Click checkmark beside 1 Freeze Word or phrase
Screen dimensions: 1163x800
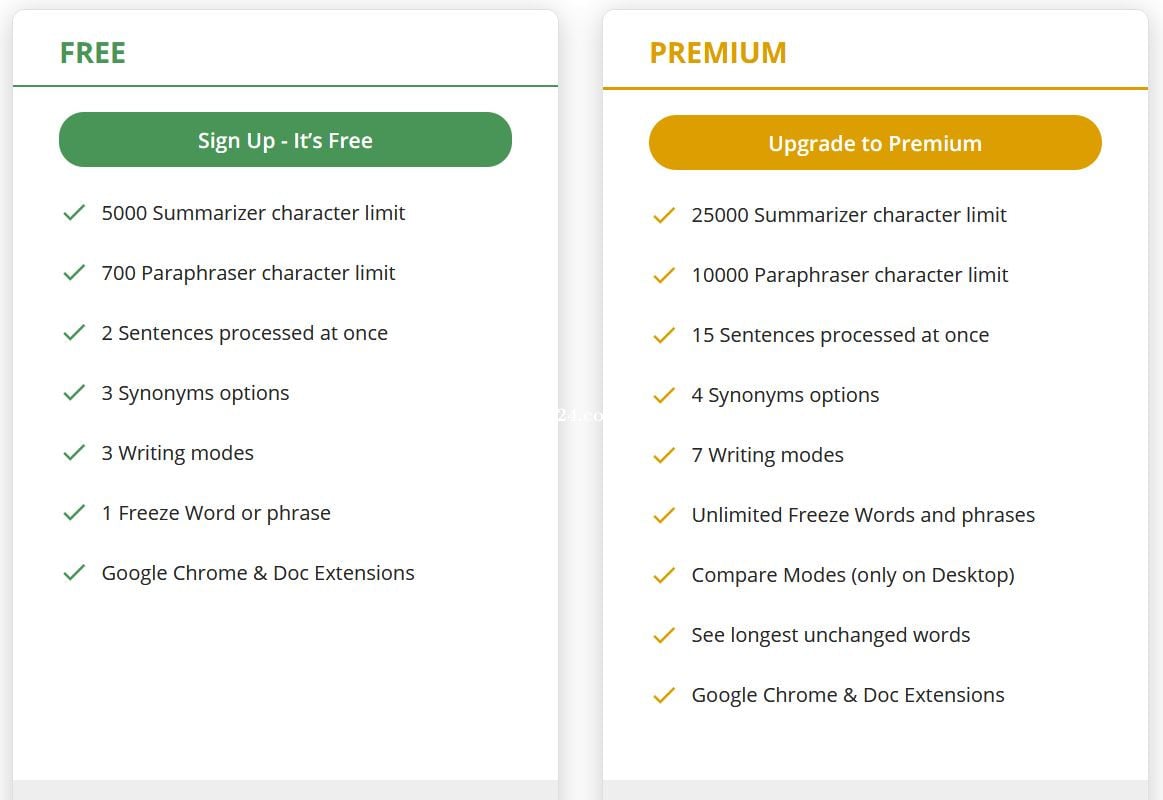(74, 513)
